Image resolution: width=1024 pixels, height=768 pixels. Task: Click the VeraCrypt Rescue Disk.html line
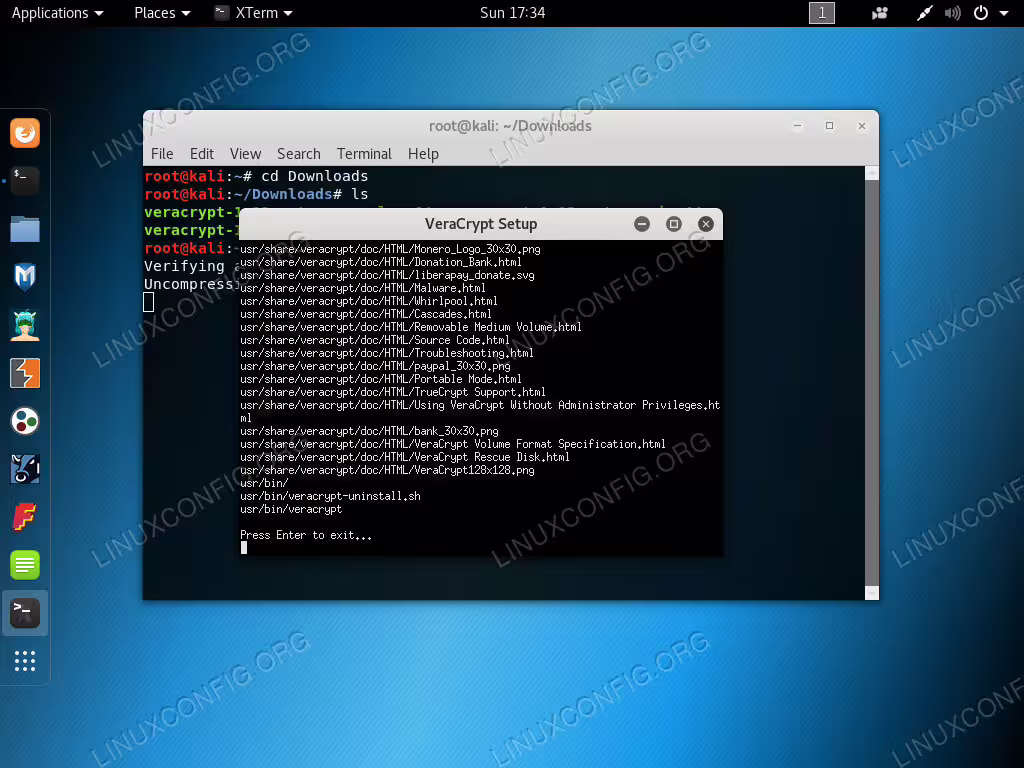coord(405,457)
